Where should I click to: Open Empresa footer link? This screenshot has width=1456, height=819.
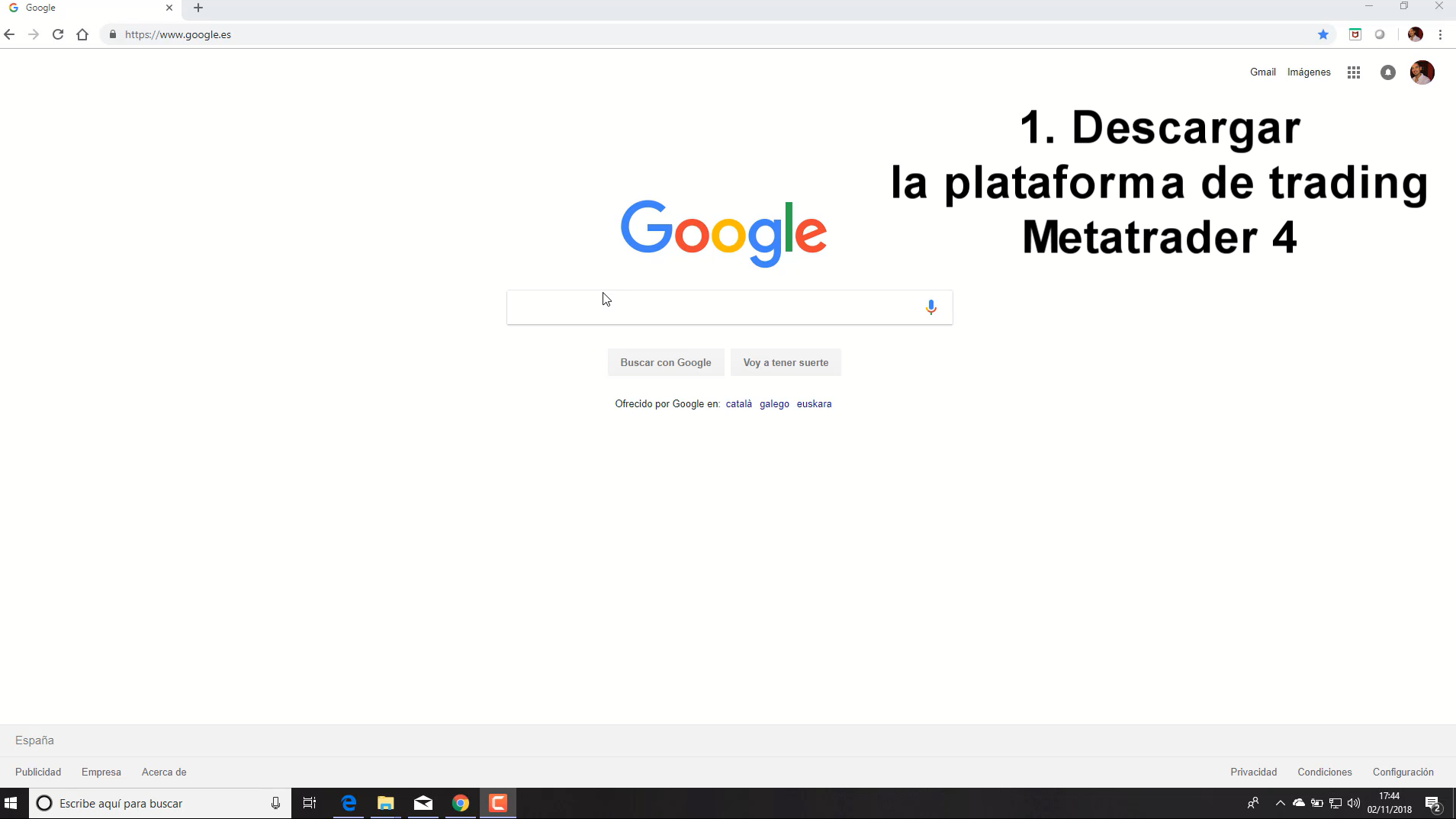tap(101, 772)
